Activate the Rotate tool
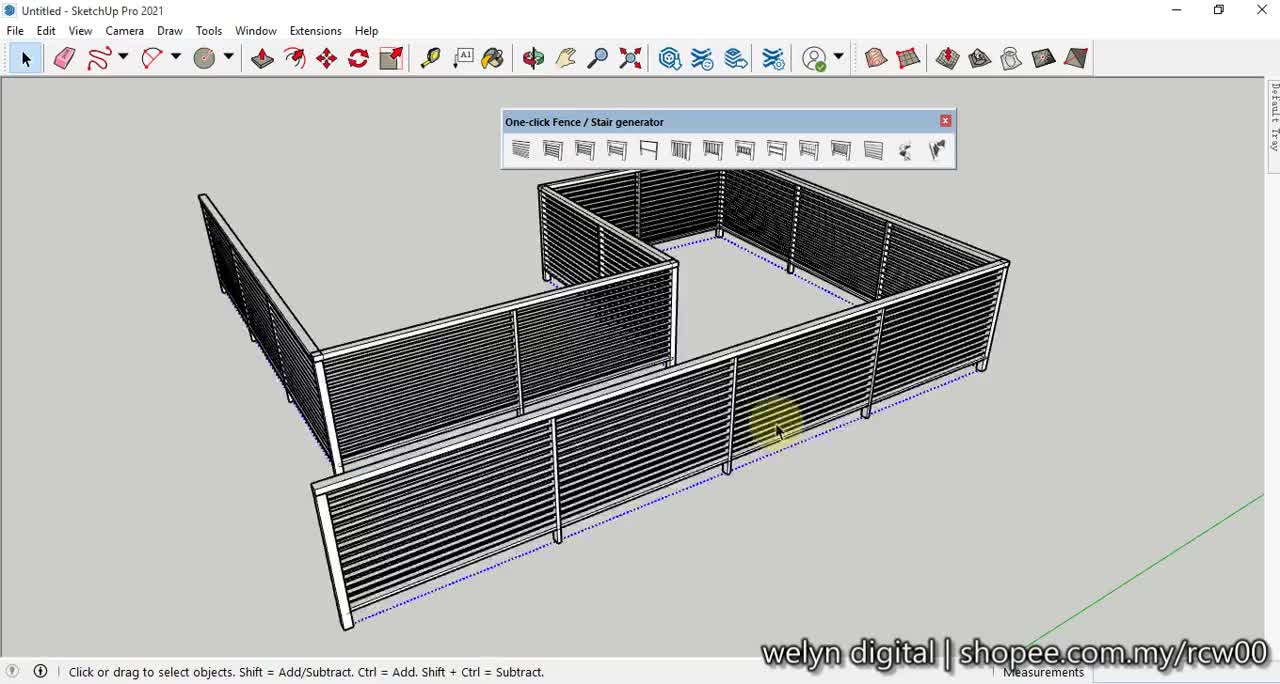 point(357,58)
